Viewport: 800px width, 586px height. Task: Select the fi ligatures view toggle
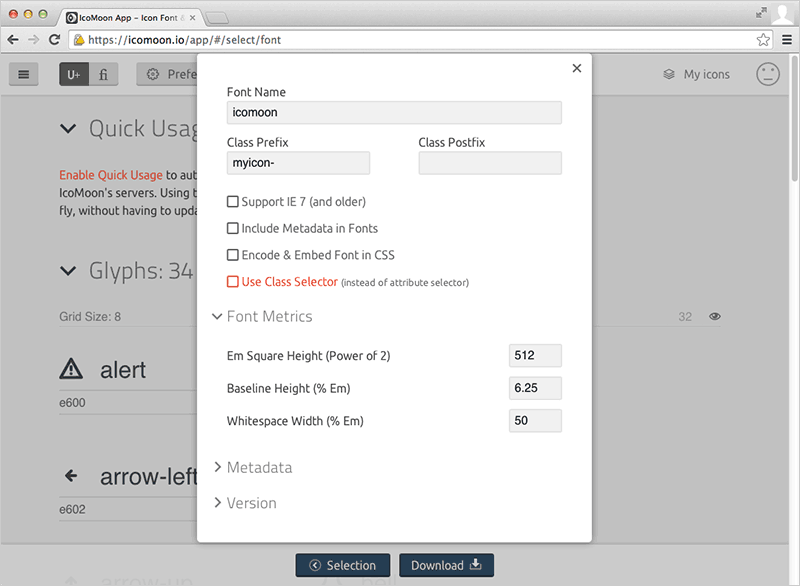[x=104, y=74]
